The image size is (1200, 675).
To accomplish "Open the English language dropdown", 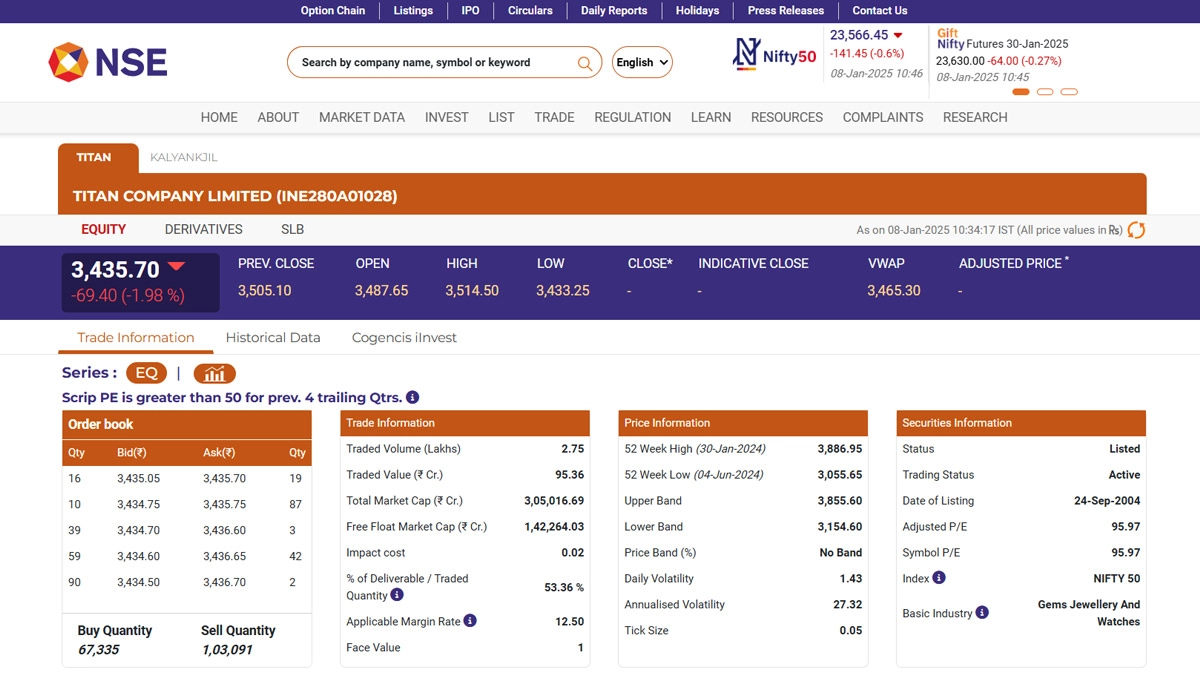I will click(642, 62).
